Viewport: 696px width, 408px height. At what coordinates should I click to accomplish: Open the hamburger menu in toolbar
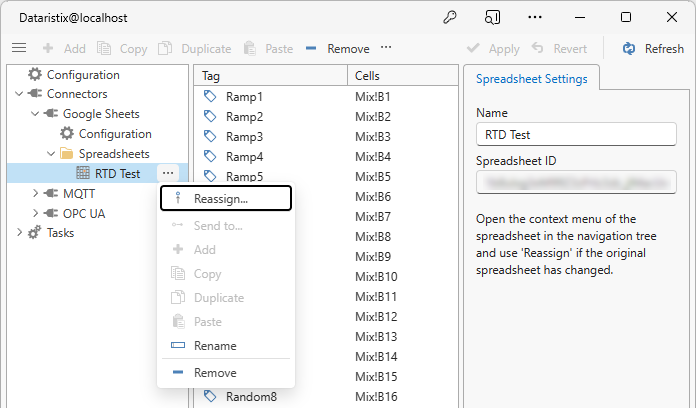tap(19, 48)
